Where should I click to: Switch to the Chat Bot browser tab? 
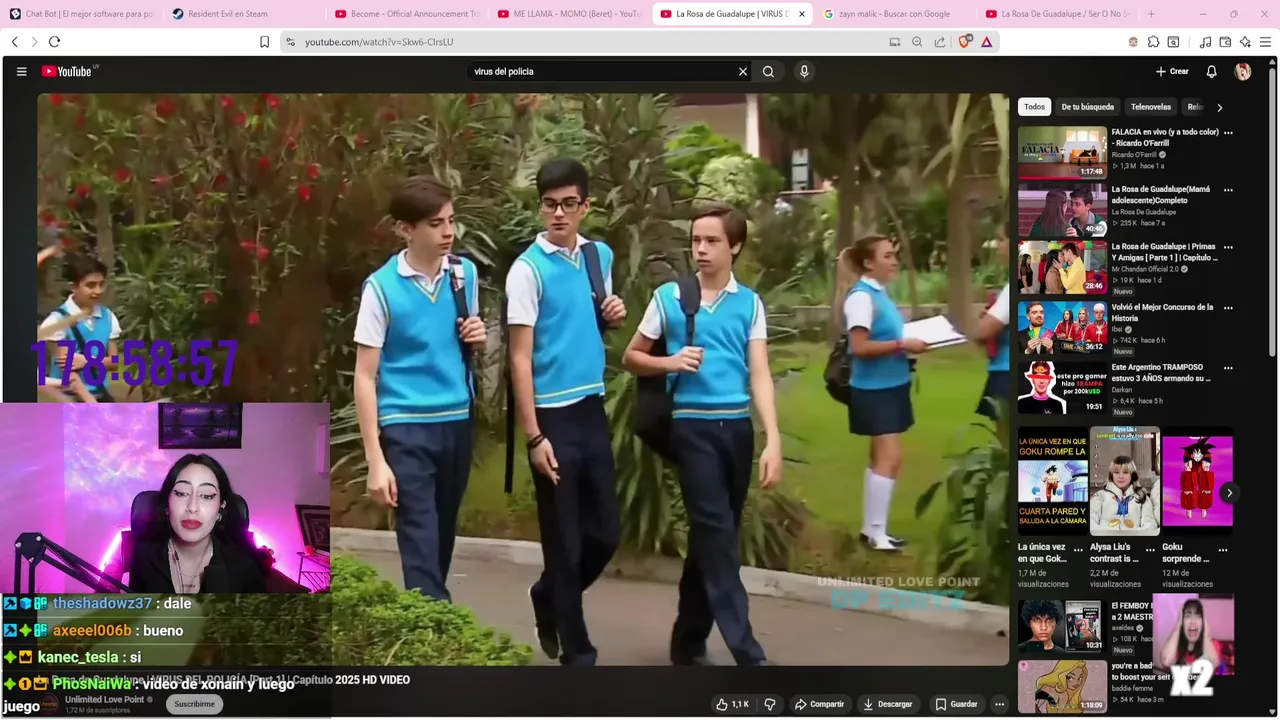point(82,14)
